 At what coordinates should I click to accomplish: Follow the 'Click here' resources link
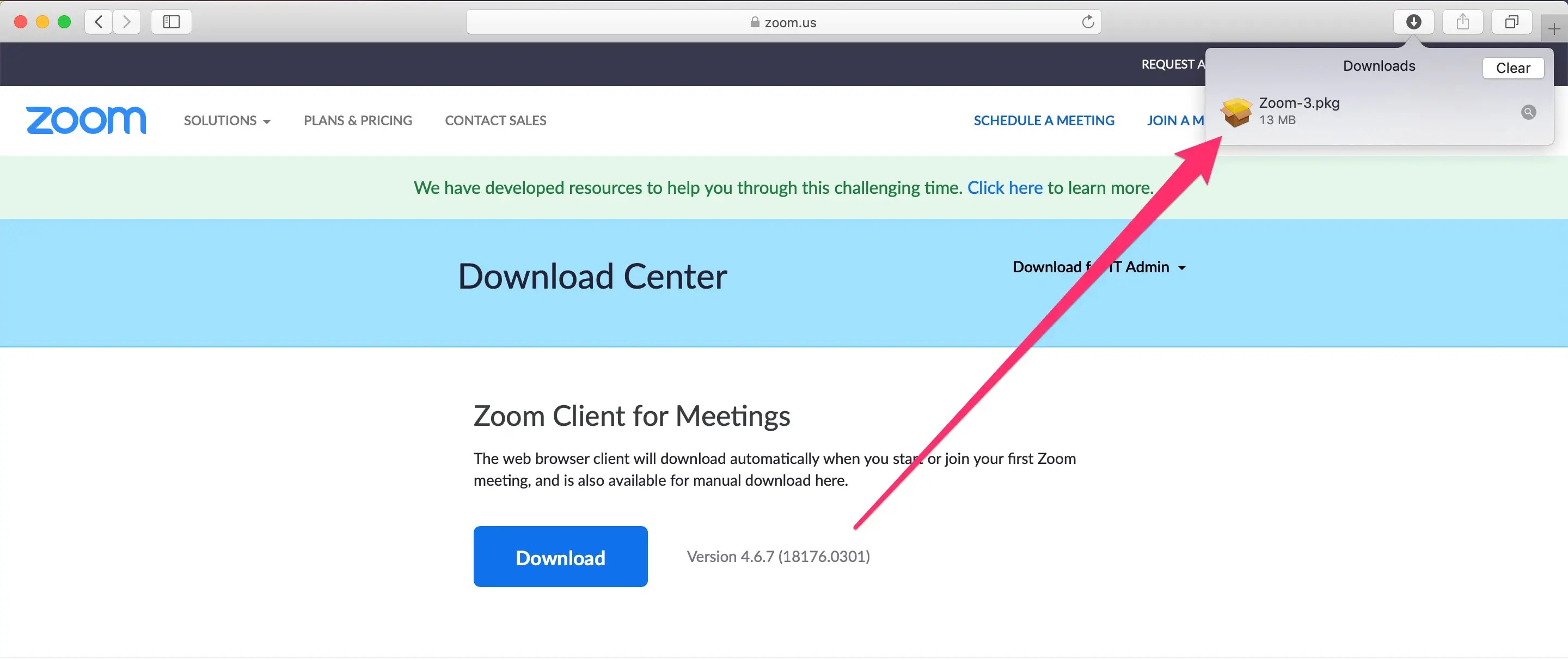pos(1004,187)
